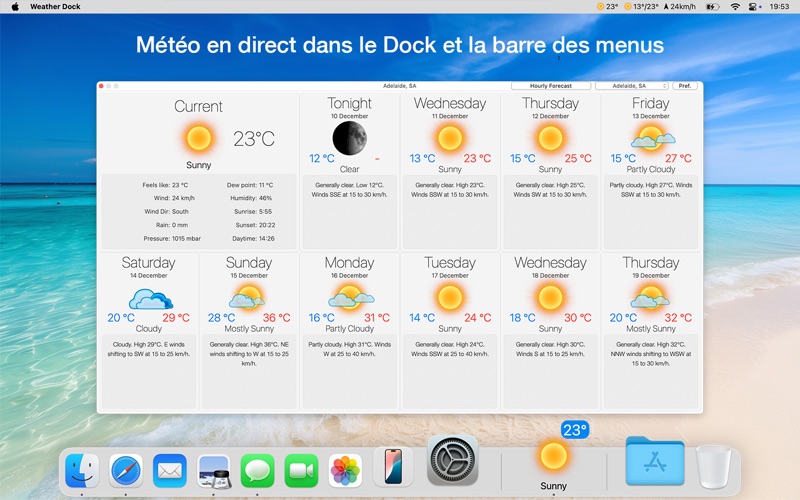Click Sunday's 36 °C high temperature
This screenshot has width=800, height=500.
(277, 317)
